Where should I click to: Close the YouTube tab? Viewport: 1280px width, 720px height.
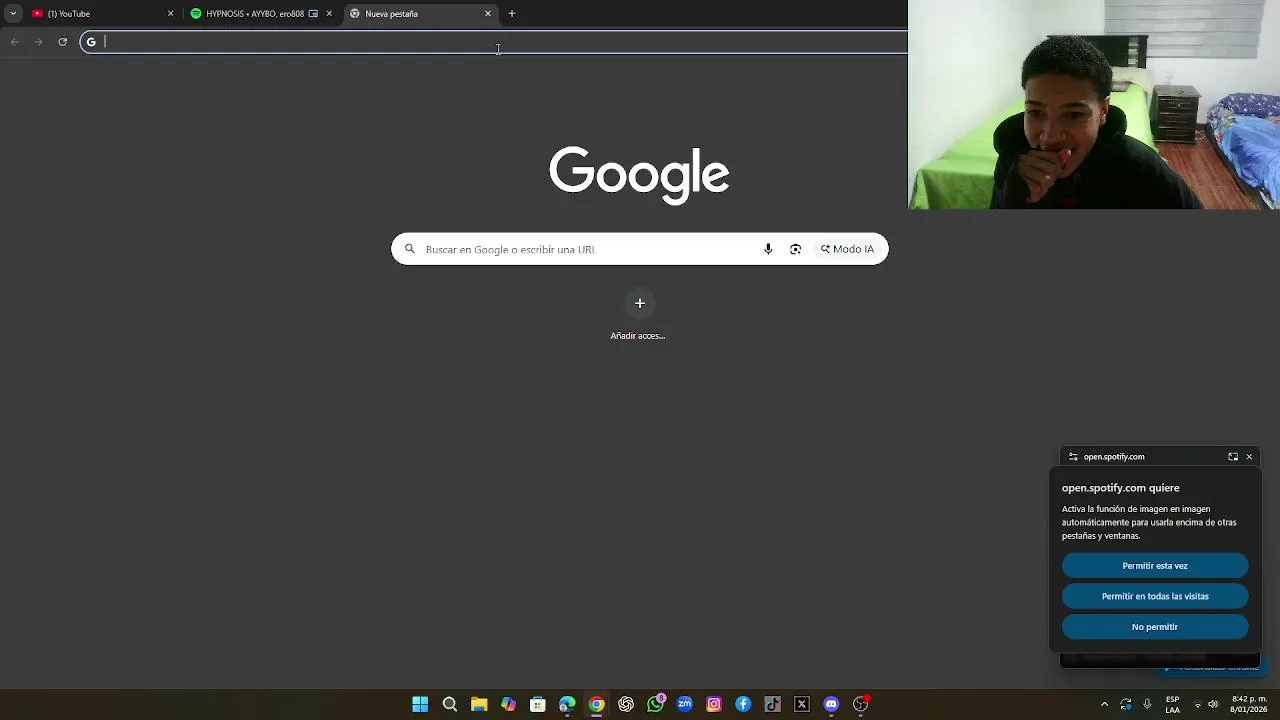tap(170, 13)
